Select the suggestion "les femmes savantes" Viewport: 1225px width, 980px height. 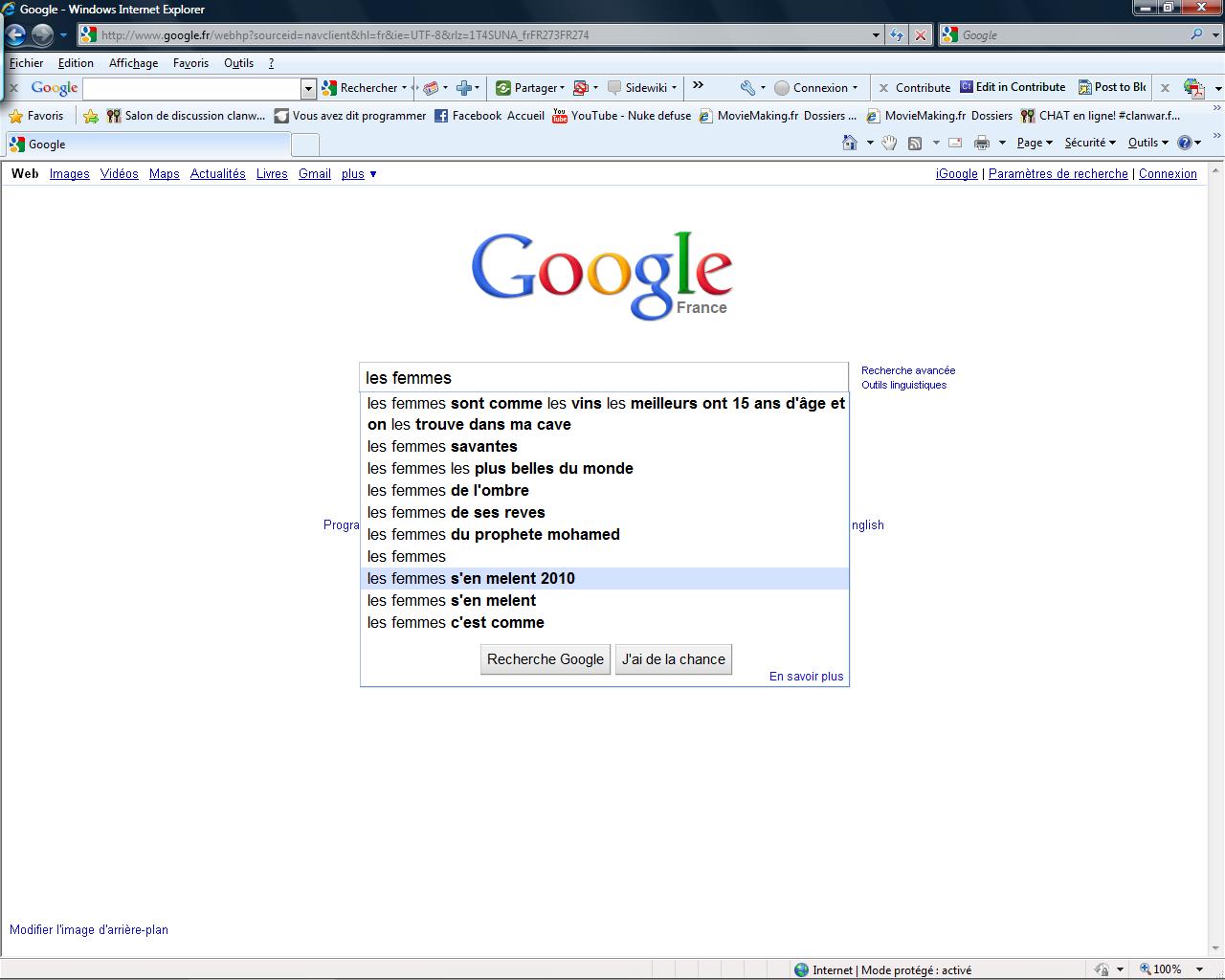coord(442,446)
